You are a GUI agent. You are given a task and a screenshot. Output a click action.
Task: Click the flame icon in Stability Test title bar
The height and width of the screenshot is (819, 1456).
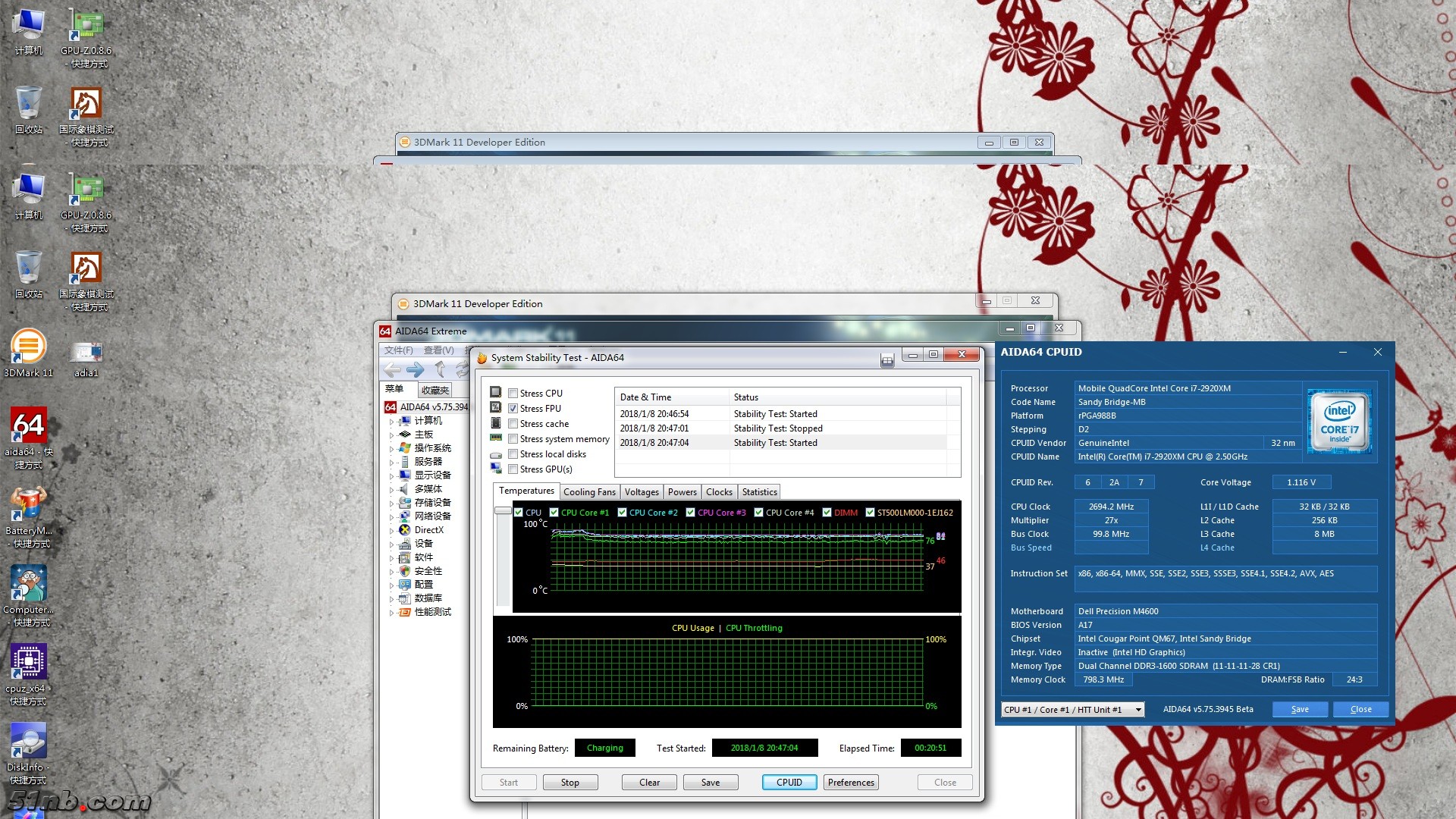(482, 358)
